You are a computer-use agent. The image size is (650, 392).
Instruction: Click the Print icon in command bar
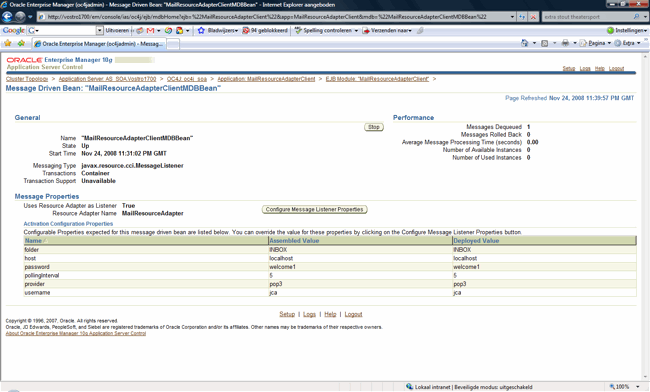(x=565, y=43)
